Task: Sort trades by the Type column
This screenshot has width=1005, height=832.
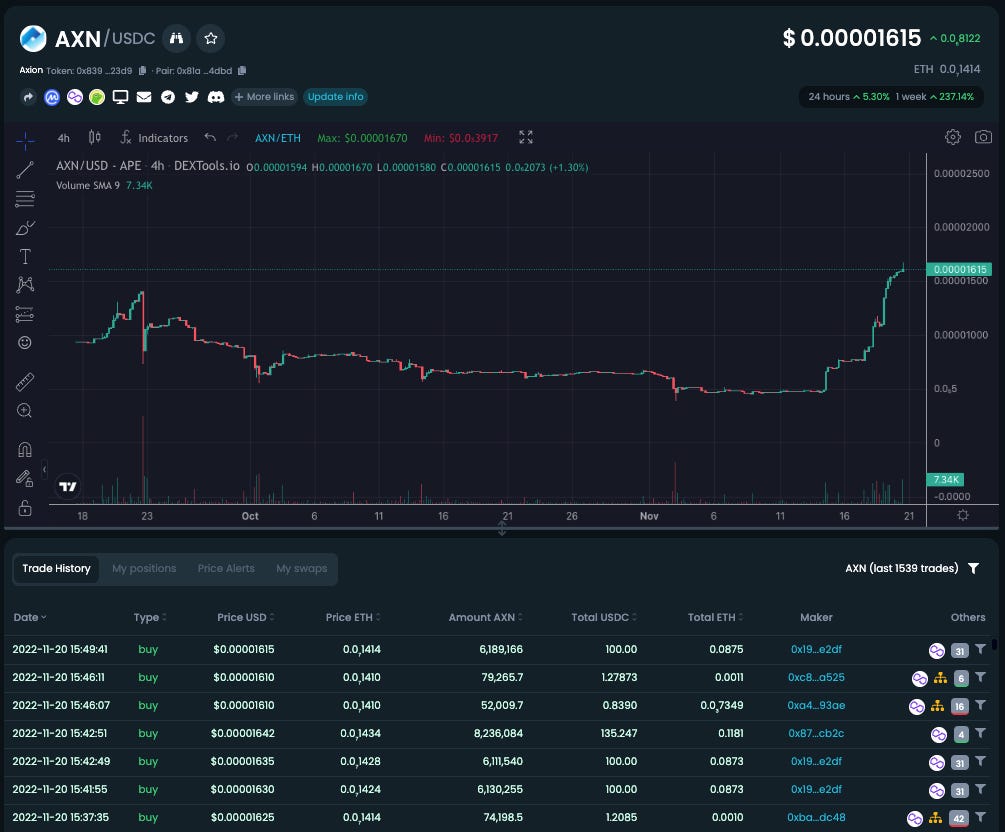Action: coord(150,617)
